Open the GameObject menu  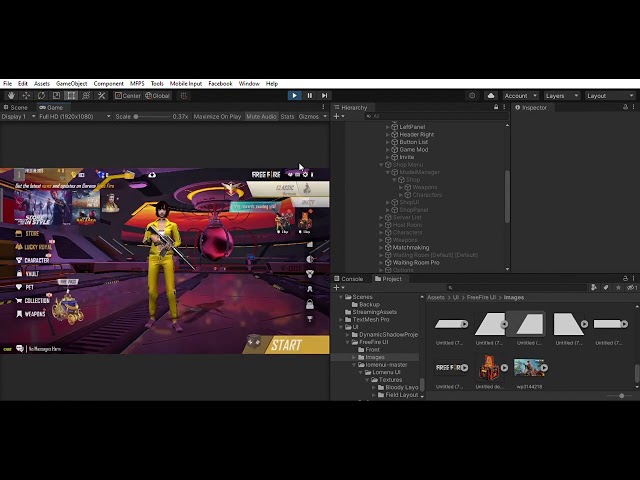[71, 83]
